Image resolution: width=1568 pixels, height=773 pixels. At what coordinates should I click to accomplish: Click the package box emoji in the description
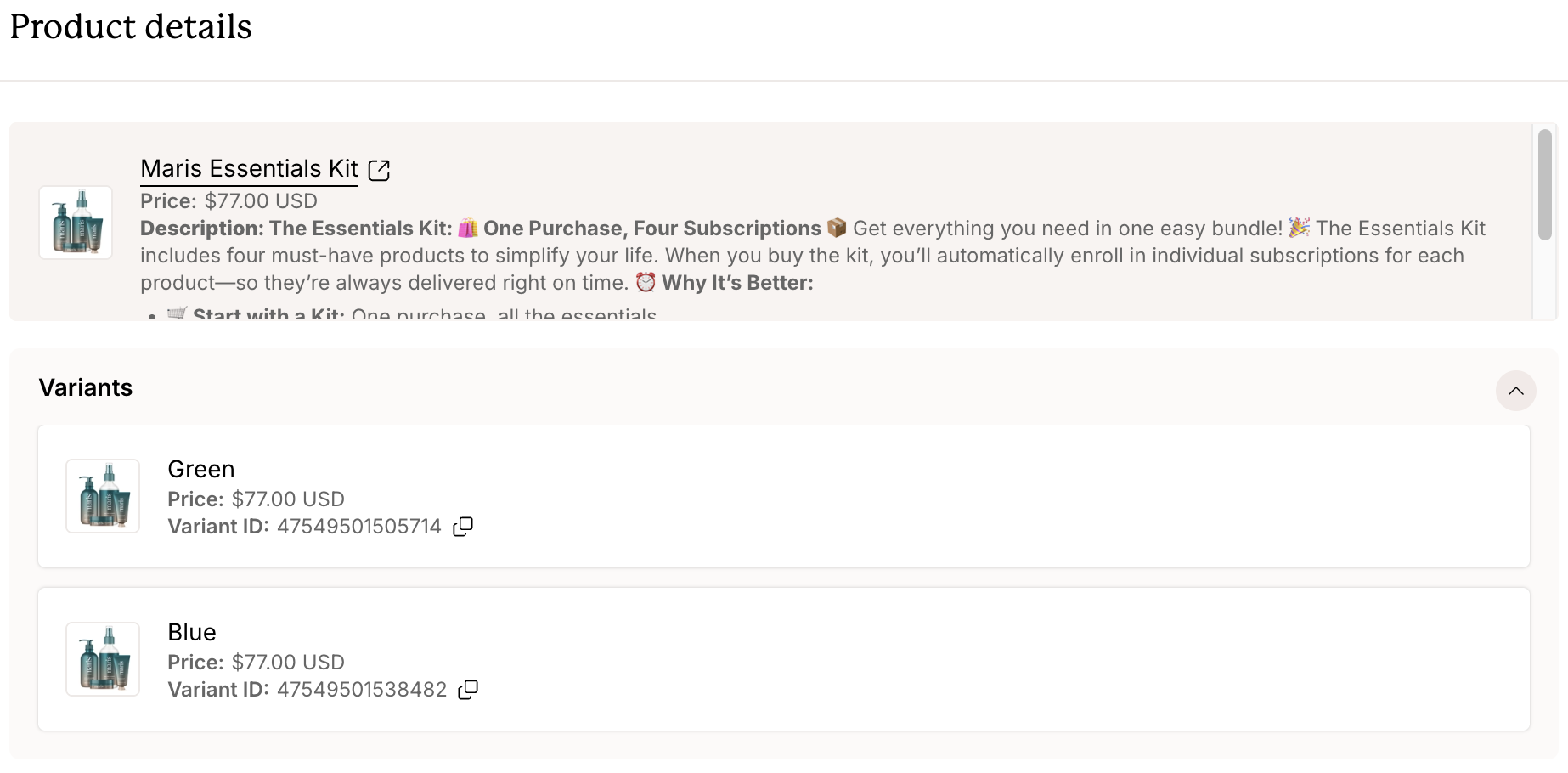(837, 228)
